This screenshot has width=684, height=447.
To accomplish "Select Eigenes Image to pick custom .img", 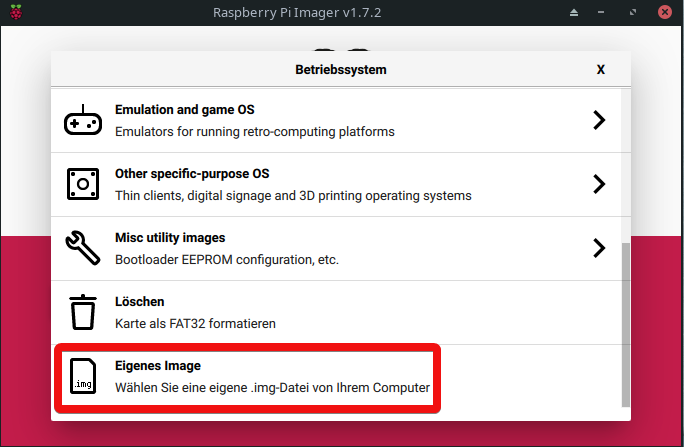I will (336, 377).
